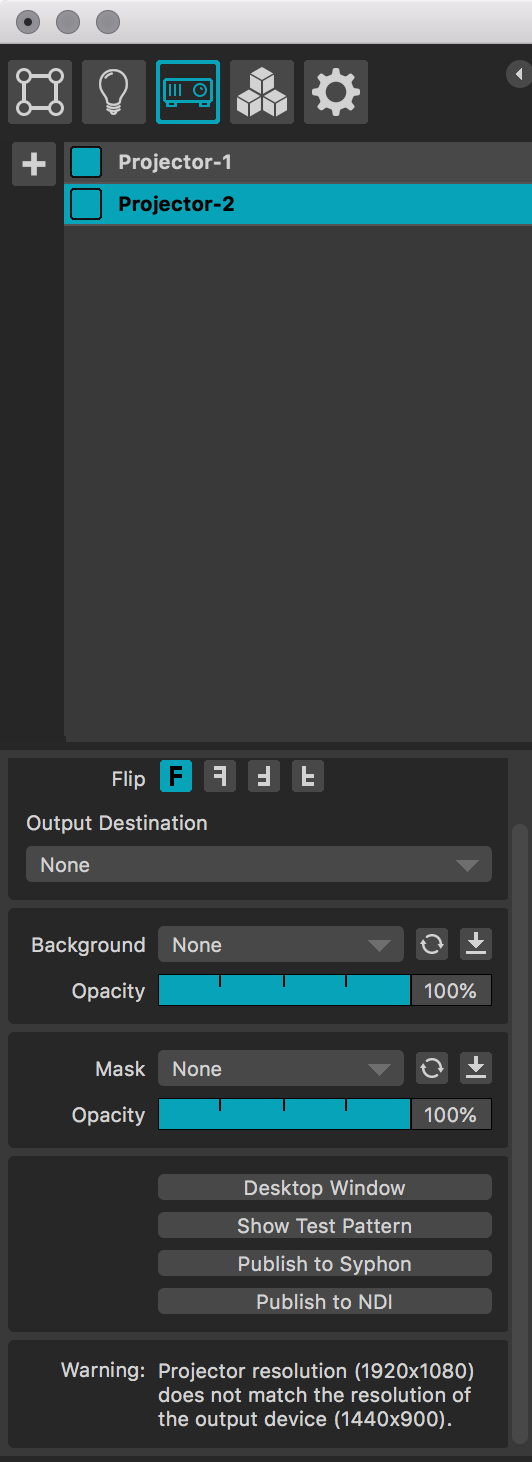
Task: Select the normal F flip option
Action: [176, 776]
